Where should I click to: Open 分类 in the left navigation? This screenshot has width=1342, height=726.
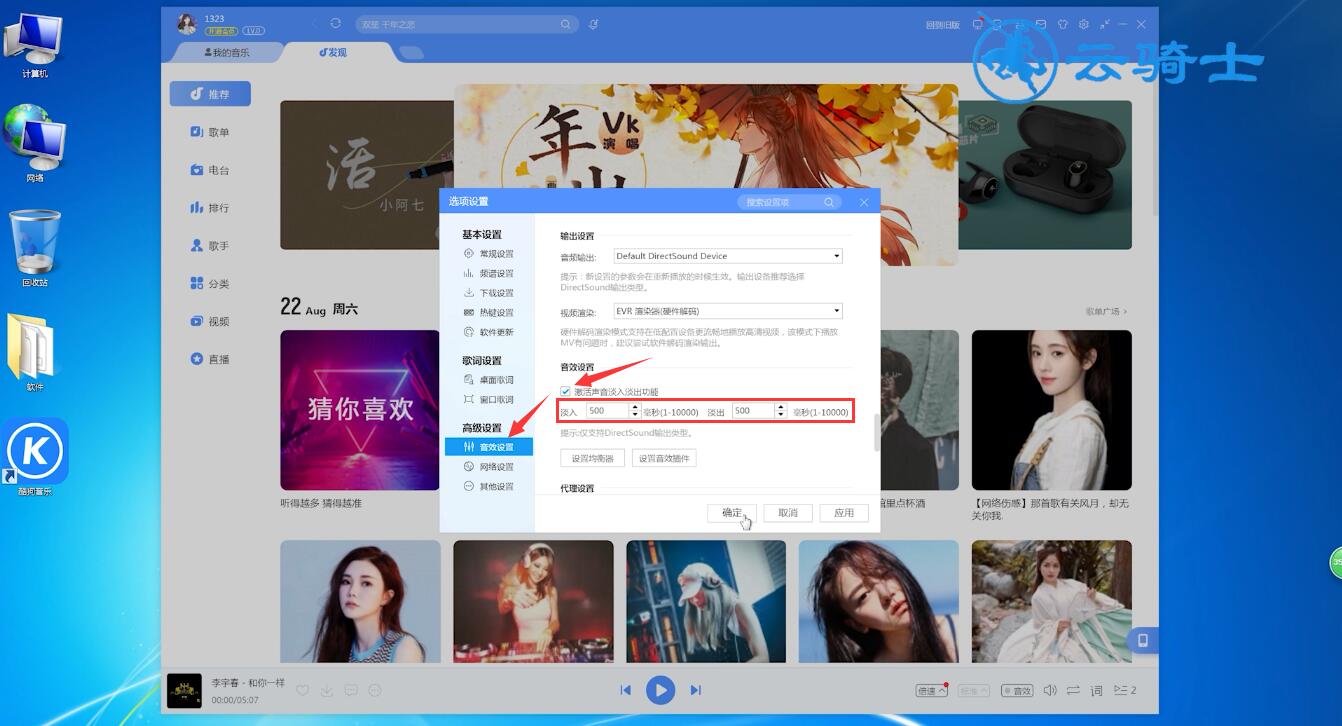tap(210, 284)
